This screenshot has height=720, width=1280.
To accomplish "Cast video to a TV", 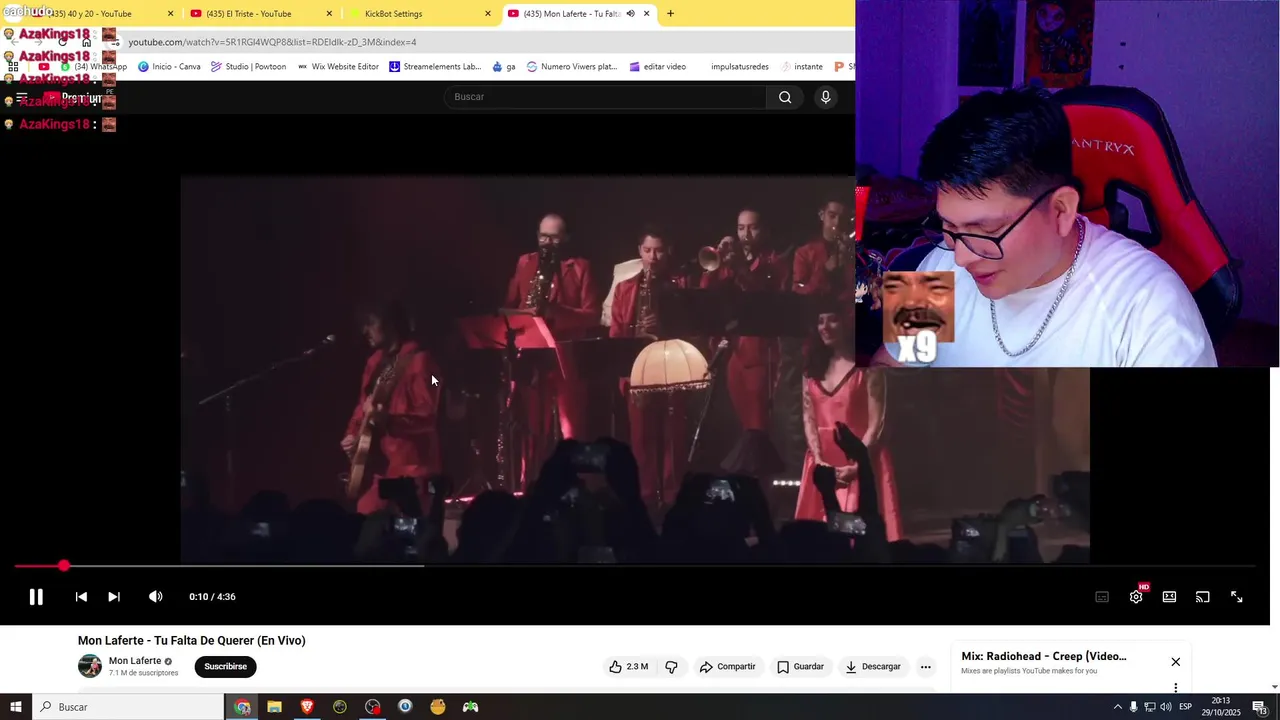I will (x=1203, y=597).
